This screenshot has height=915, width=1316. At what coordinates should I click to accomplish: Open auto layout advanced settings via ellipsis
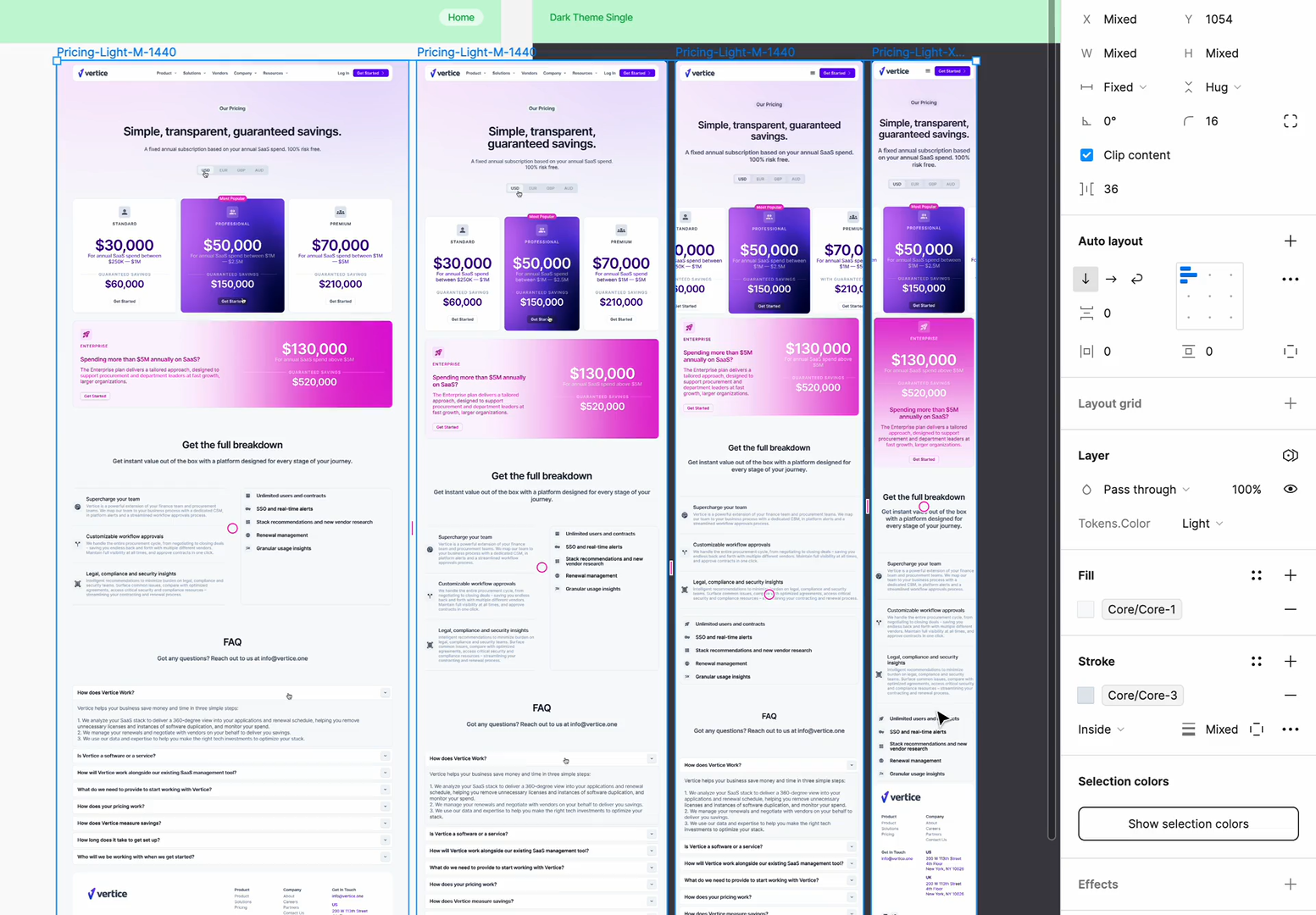pos(1290,279)
